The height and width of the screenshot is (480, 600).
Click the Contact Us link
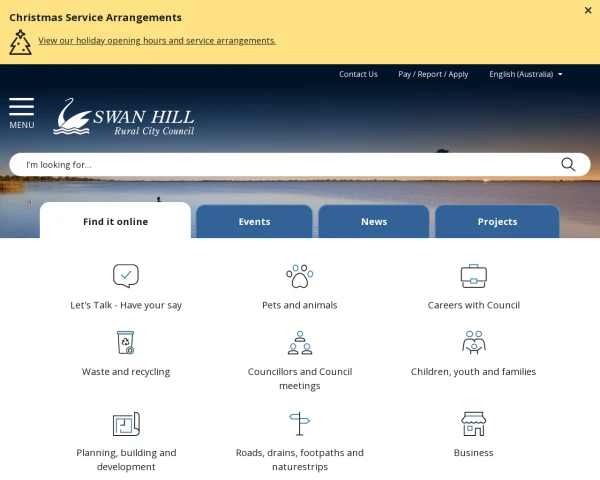[358, 74]
